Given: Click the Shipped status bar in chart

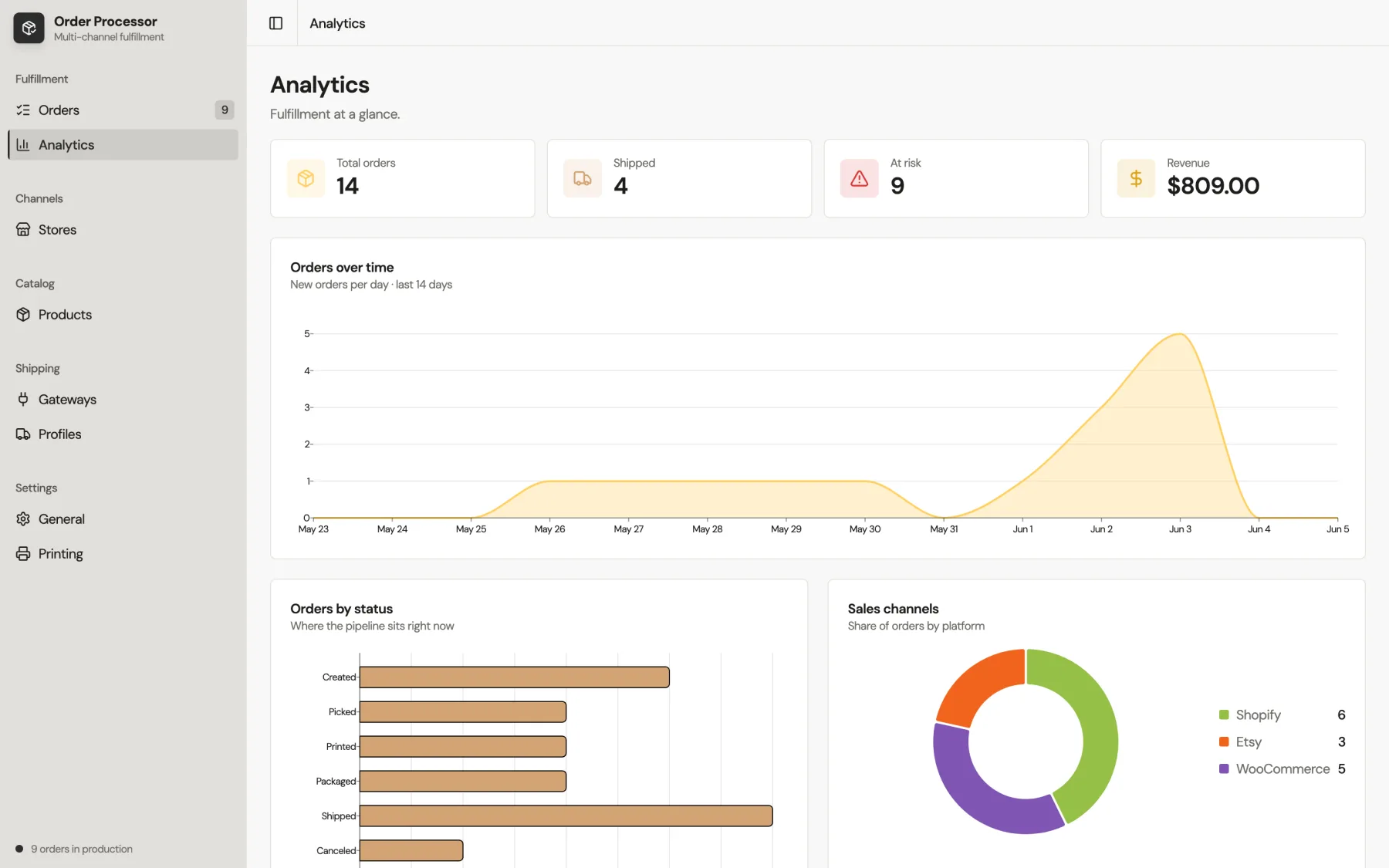Looking at the screenshot, I should click(566, 816).
